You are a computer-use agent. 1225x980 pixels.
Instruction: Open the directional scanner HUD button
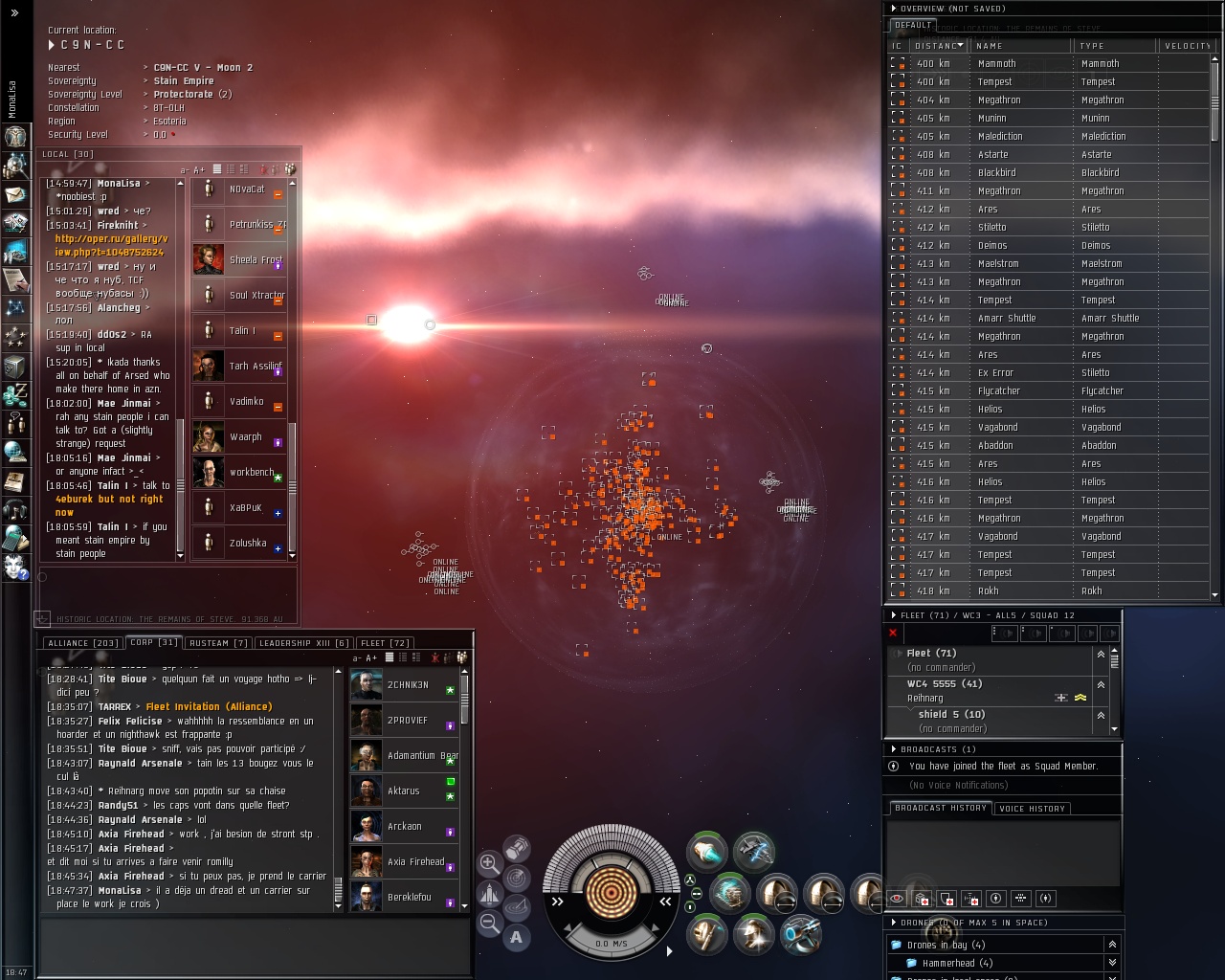pos(517,877)
